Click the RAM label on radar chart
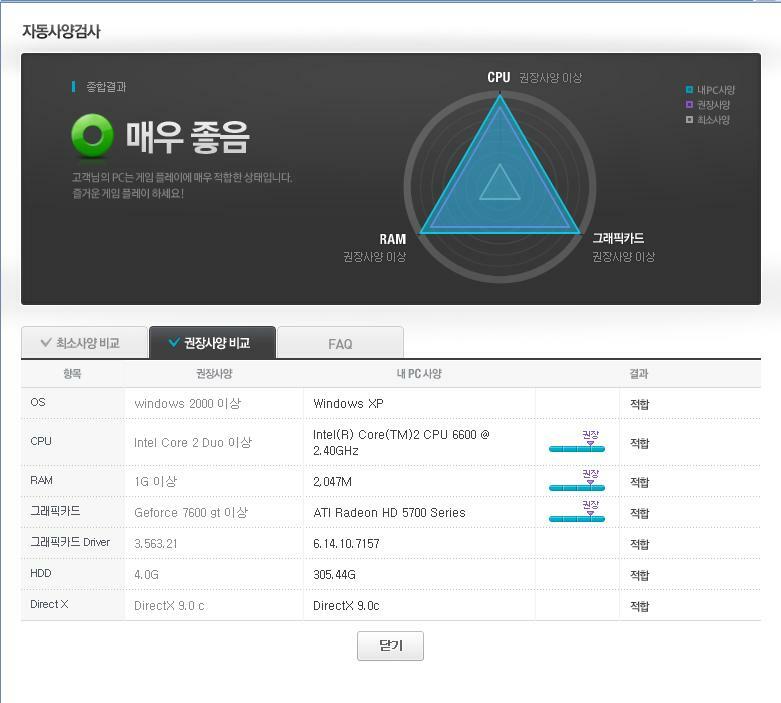Viewport: 781px width, 703px height. click(x=393, y=239)
